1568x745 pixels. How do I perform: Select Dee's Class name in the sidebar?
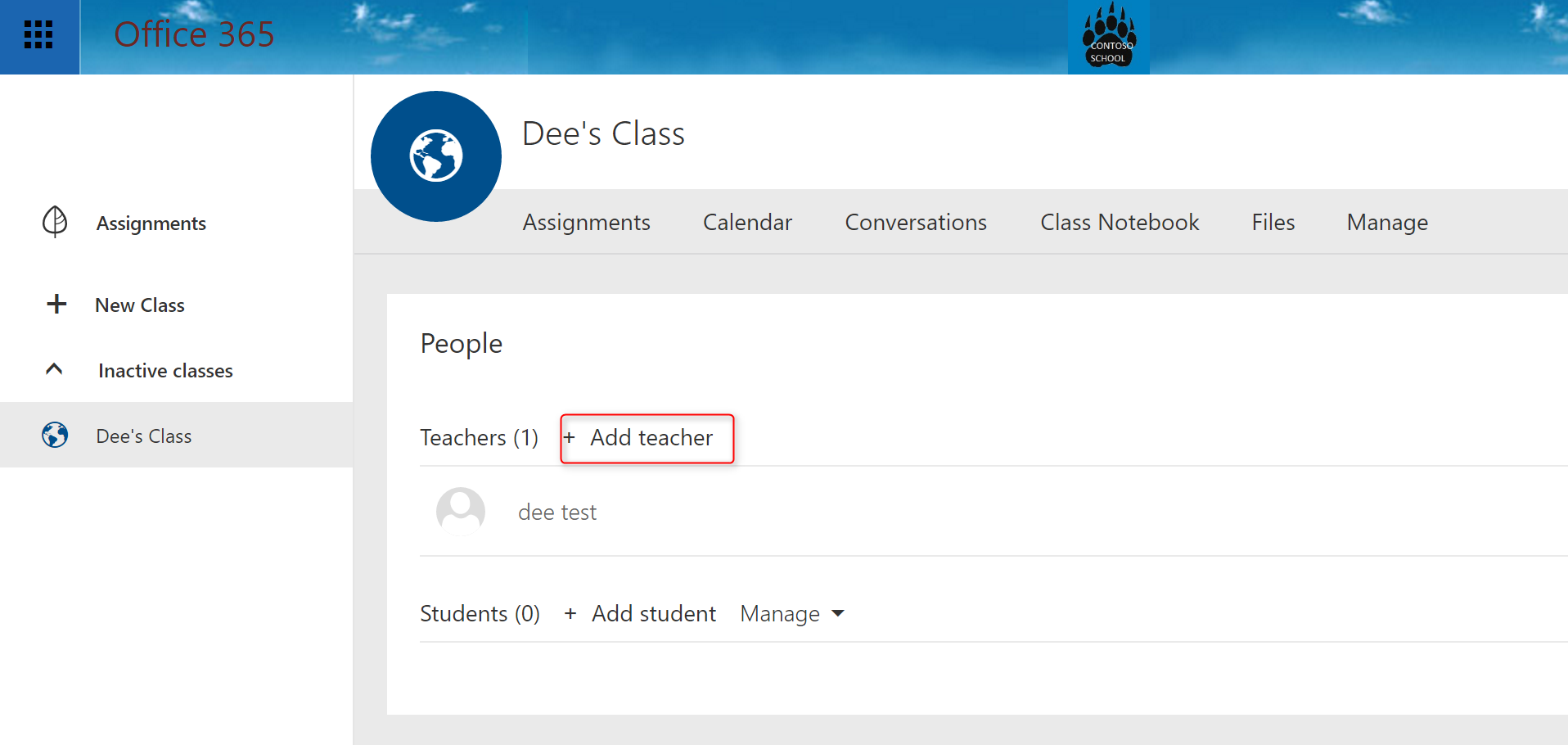click(144, 436)
